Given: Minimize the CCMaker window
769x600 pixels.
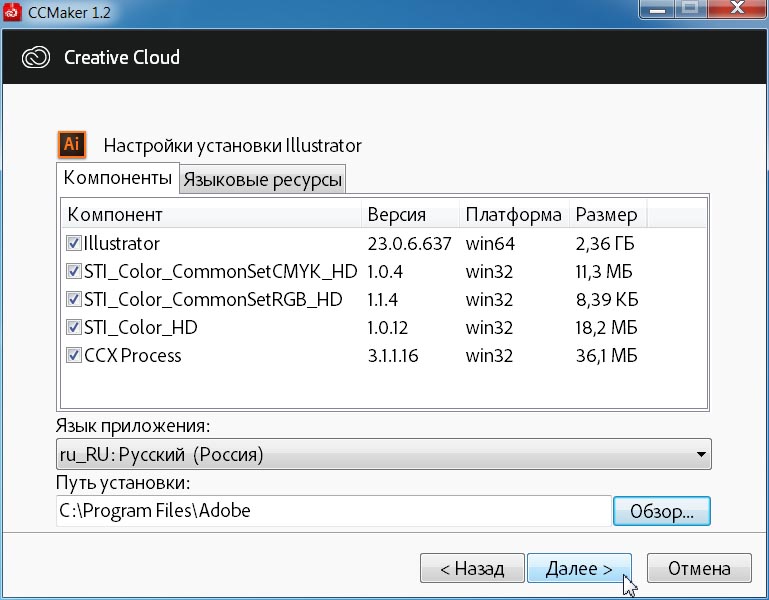Looking at the screenshot, I should tap(657, 9).
